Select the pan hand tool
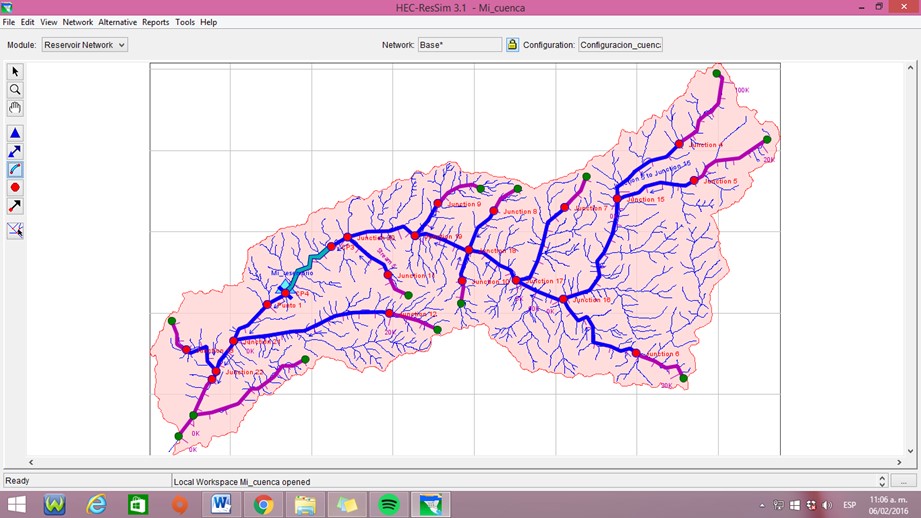Screen dimensions: 921x518 [15, 108]
